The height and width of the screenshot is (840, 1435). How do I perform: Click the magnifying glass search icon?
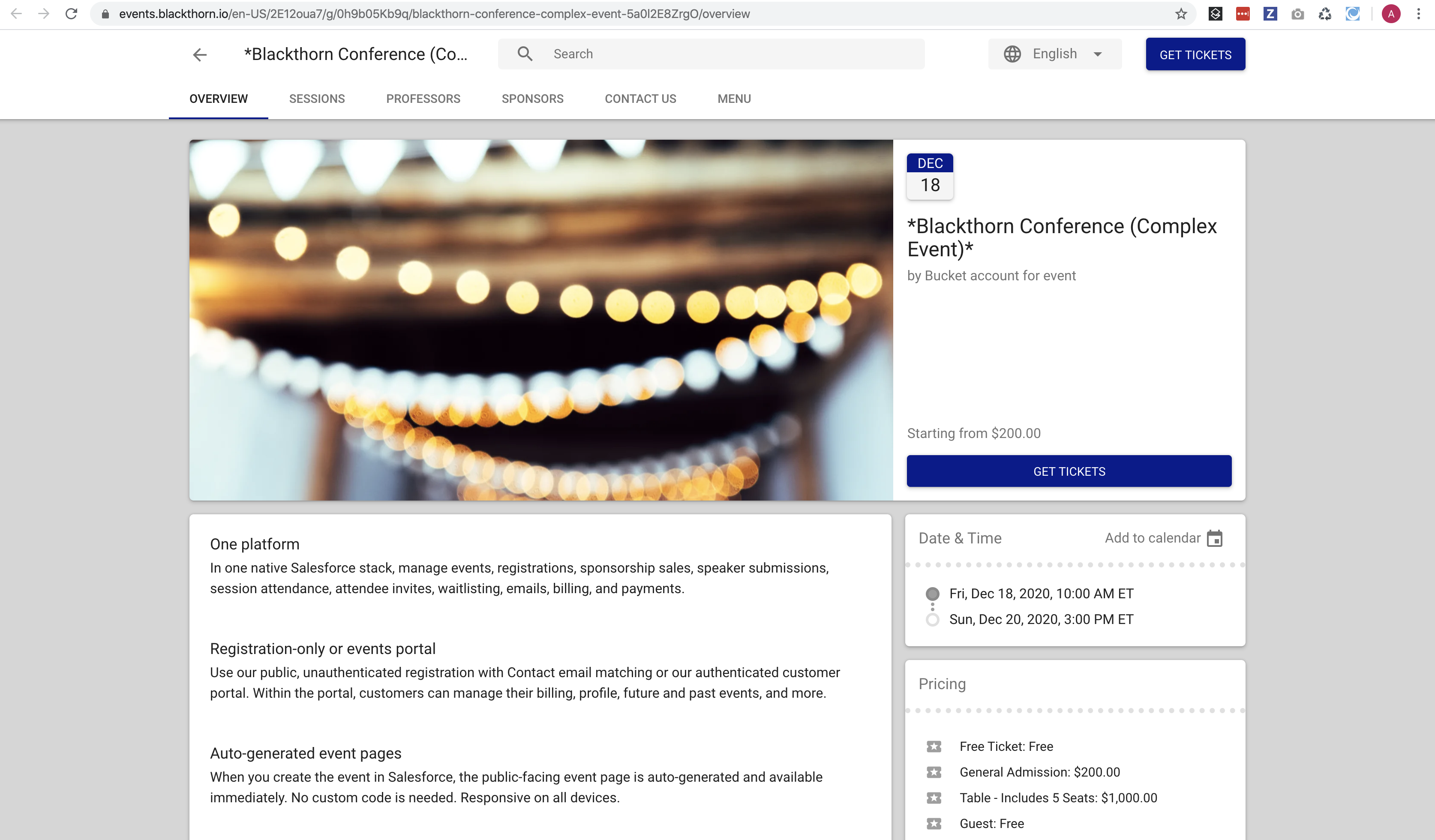tap(525, 54)
